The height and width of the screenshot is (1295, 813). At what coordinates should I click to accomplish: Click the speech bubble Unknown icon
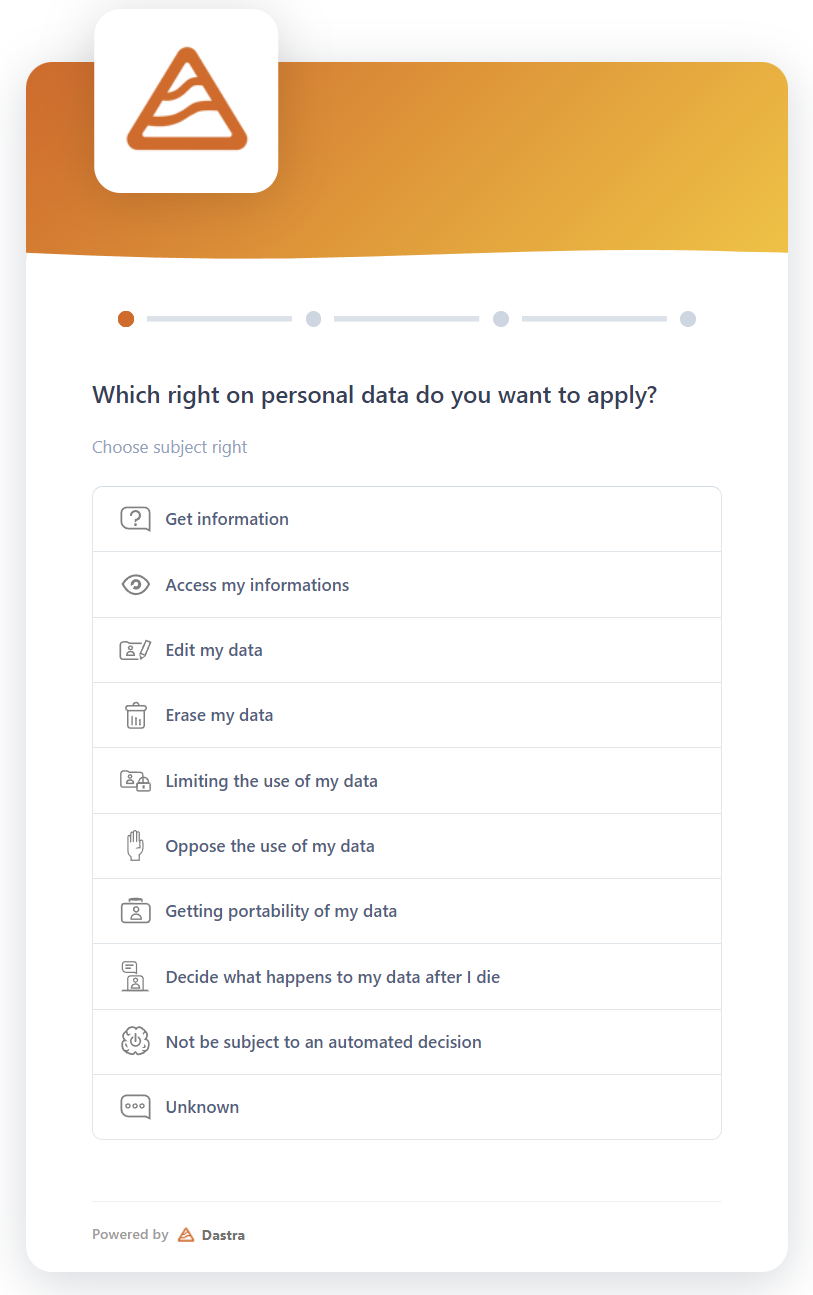(135, 1107)
